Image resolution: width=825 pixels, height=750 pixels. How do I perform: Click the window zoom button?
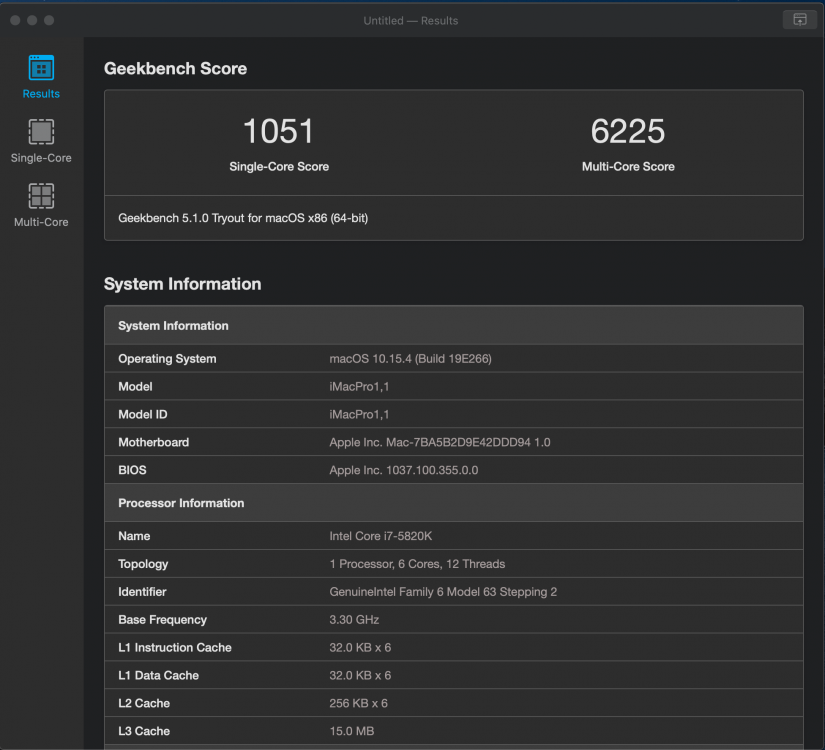(49, 20)
